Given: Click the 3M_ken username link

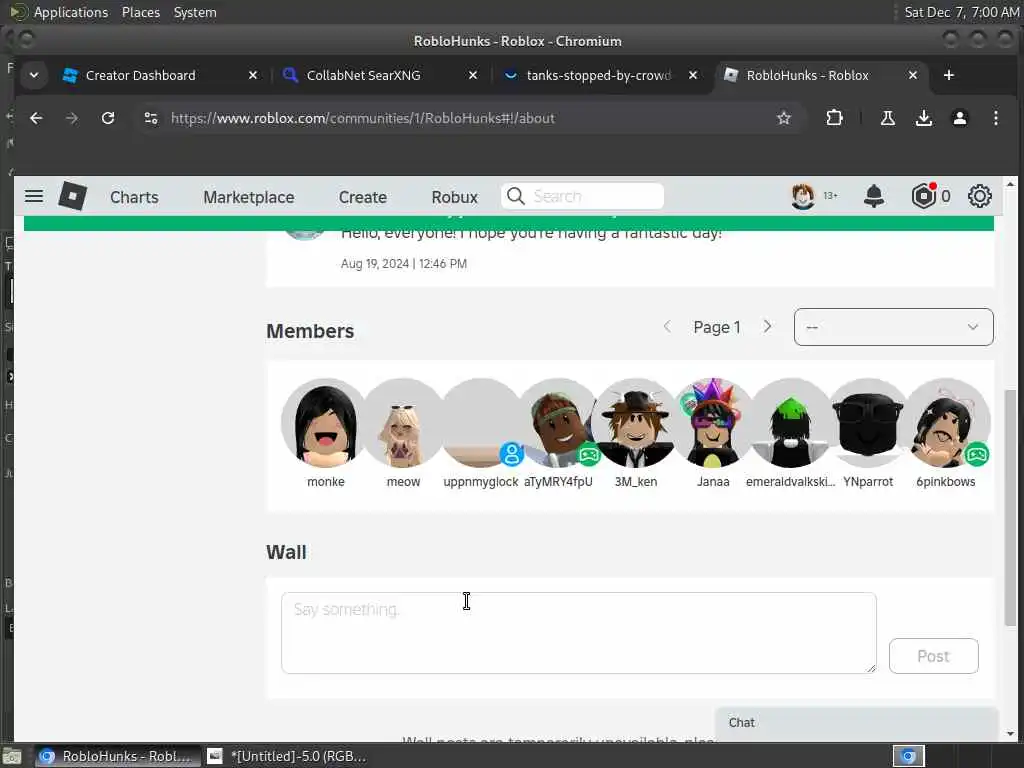Looking at the screenshot, I should click(x=635, y=481).
